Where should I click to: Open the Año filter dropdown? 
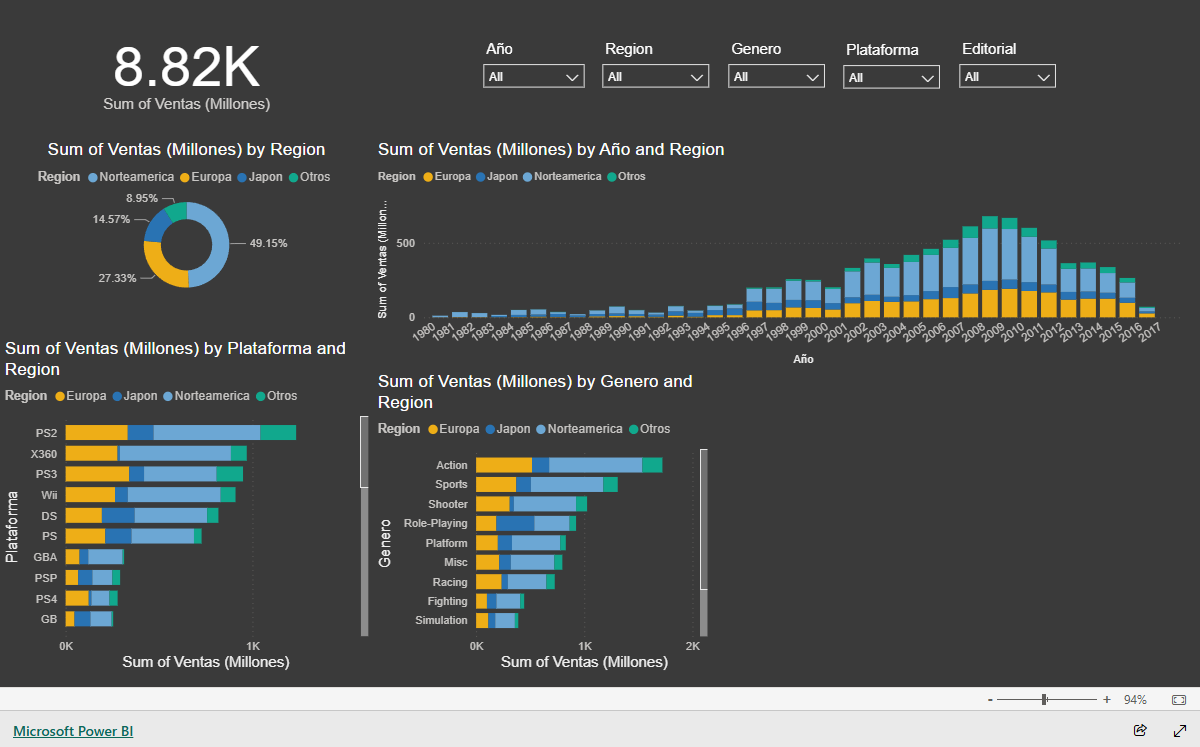point(534,76)
